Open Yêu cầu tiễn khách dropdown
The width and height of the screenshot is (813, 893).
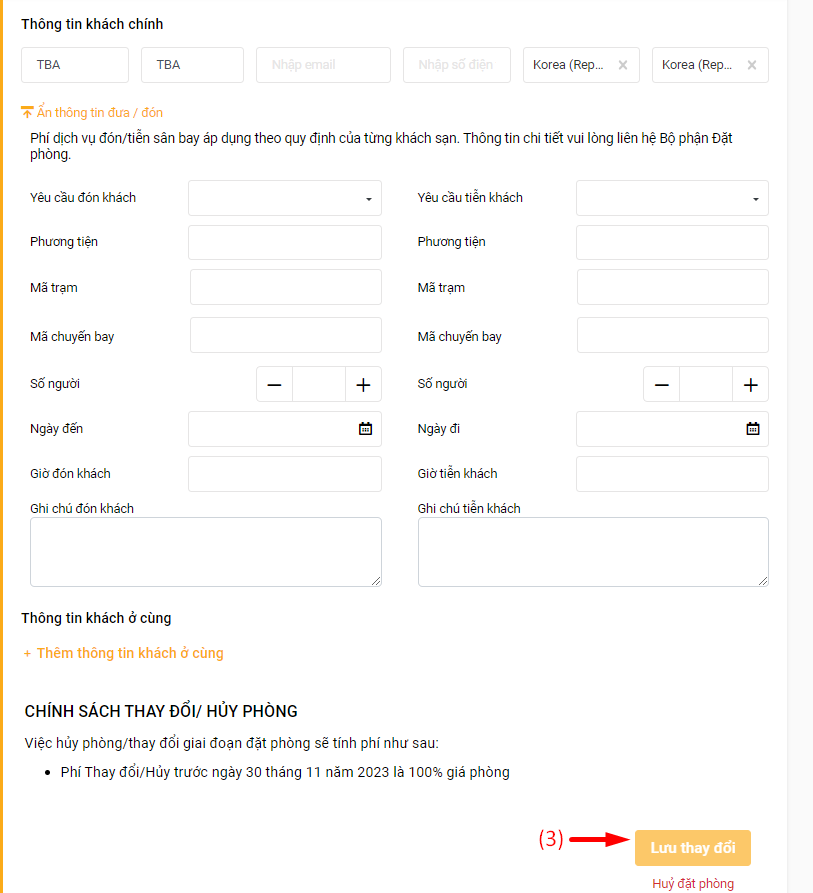672,198
